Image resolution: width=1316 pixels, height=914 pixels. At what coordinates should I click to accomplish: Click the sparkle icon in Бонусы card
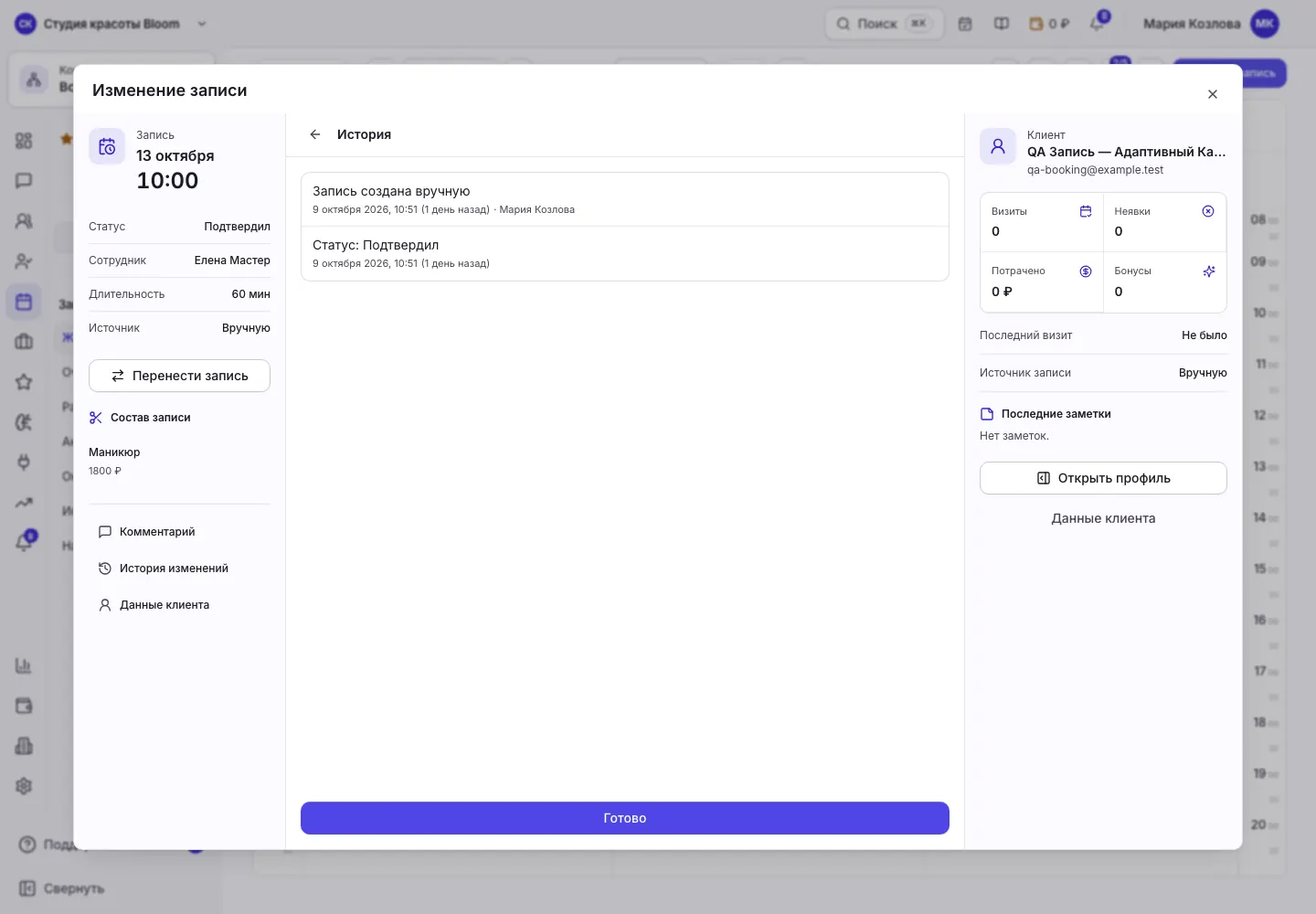[x=1208, y=271]
